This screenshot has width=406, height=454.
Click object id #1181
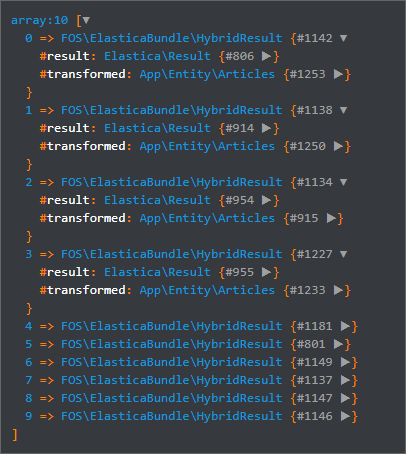pyautogui.click(x=315, y=326)
